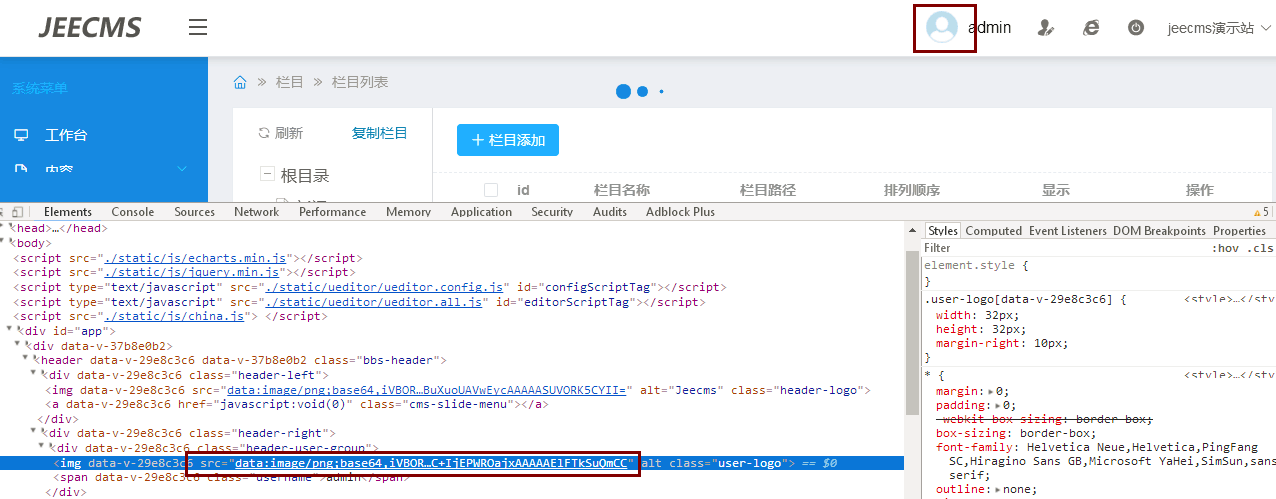Select the Event Listeners sidebar tab
The height and width of the screenshot is (499, 1276).
point(1068,231)
